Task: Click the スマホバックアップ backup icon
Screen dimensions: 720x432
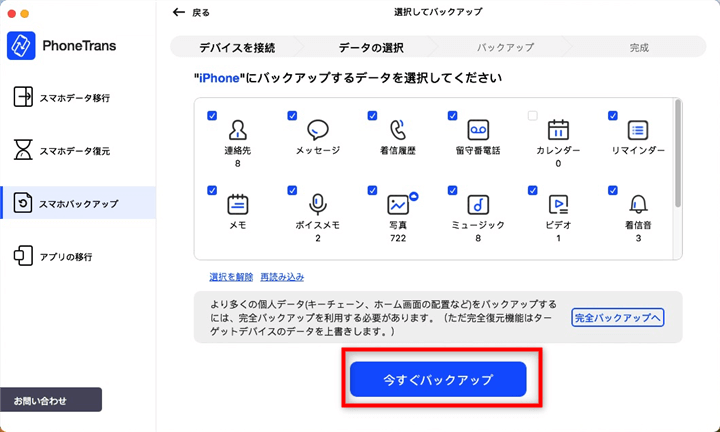Action: click(22, 203)
